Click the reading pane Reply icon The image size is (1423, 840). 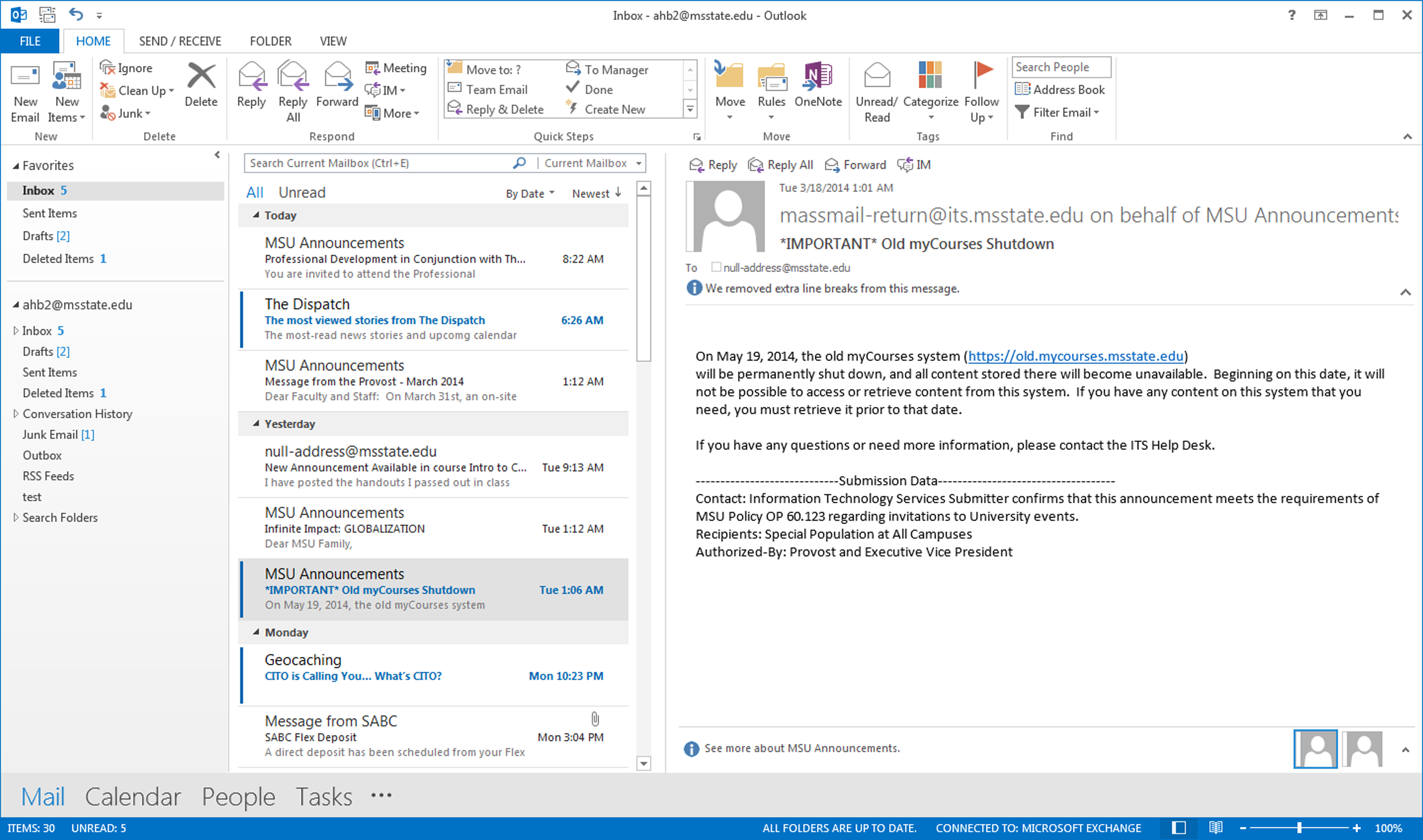coord(696,165)
